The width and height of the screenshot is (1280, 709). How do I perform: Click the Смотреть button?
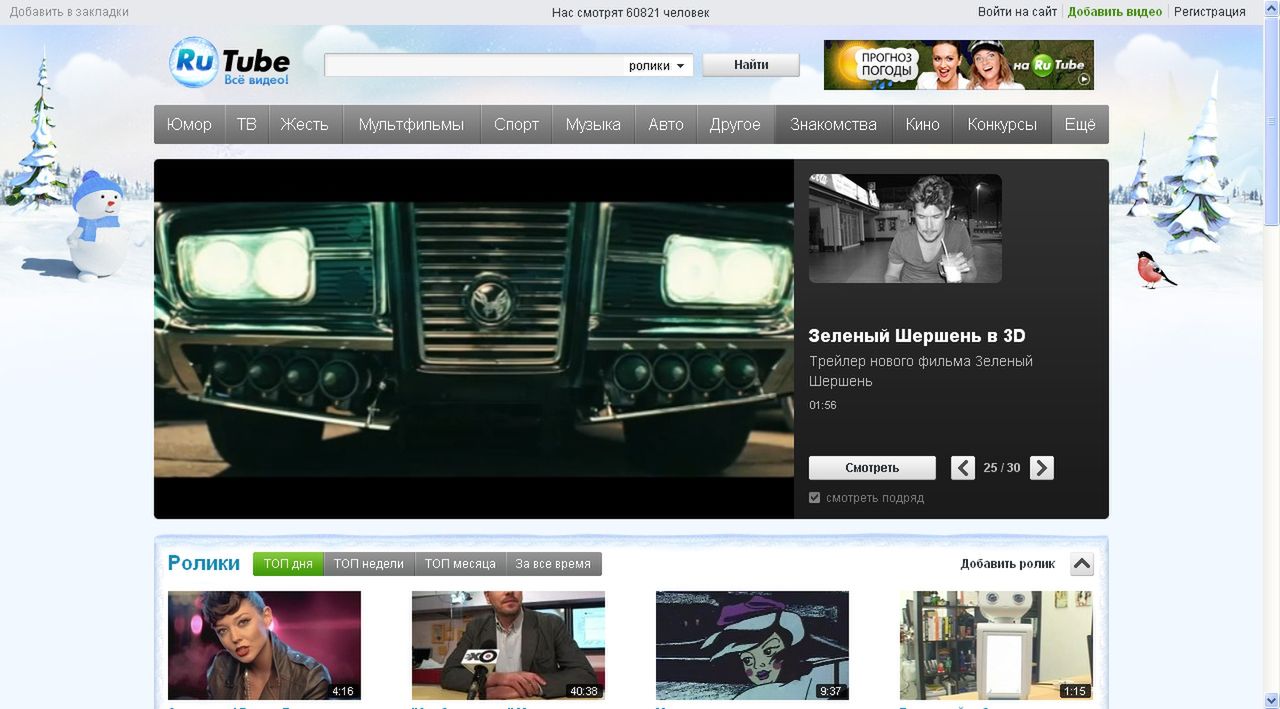(872, 468)
